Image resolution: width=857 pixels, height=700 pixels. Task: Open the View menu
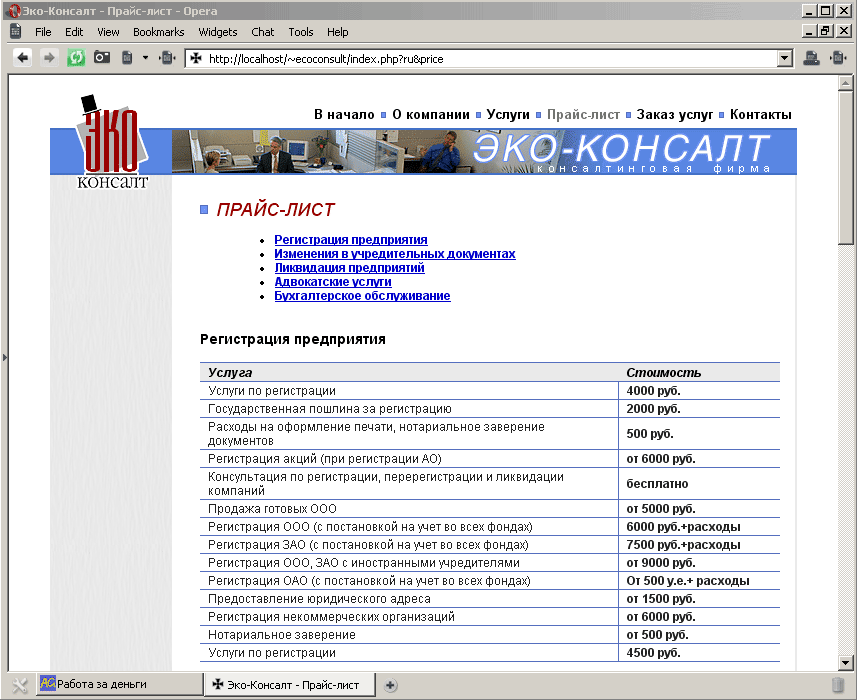(x=108, y=32)
